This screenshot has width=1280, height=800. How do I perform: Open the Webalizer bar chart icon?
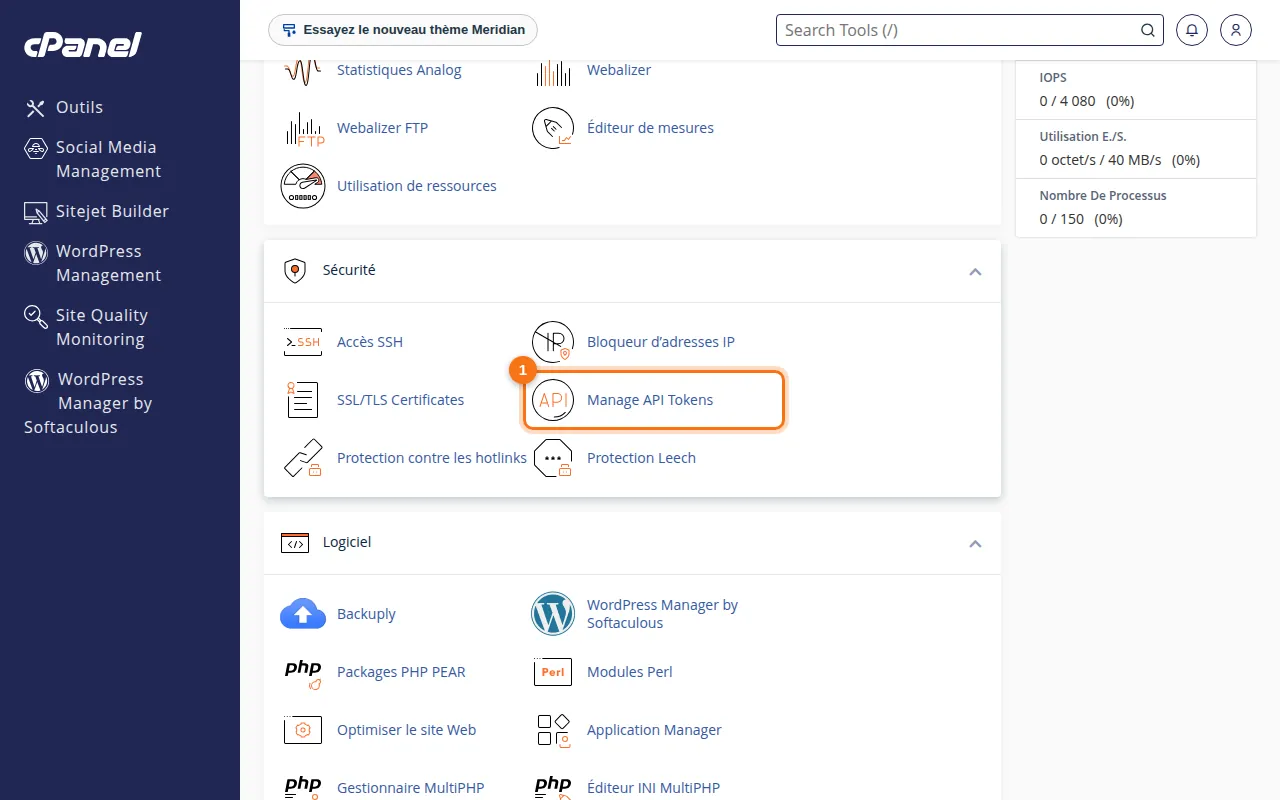(553, 72)
